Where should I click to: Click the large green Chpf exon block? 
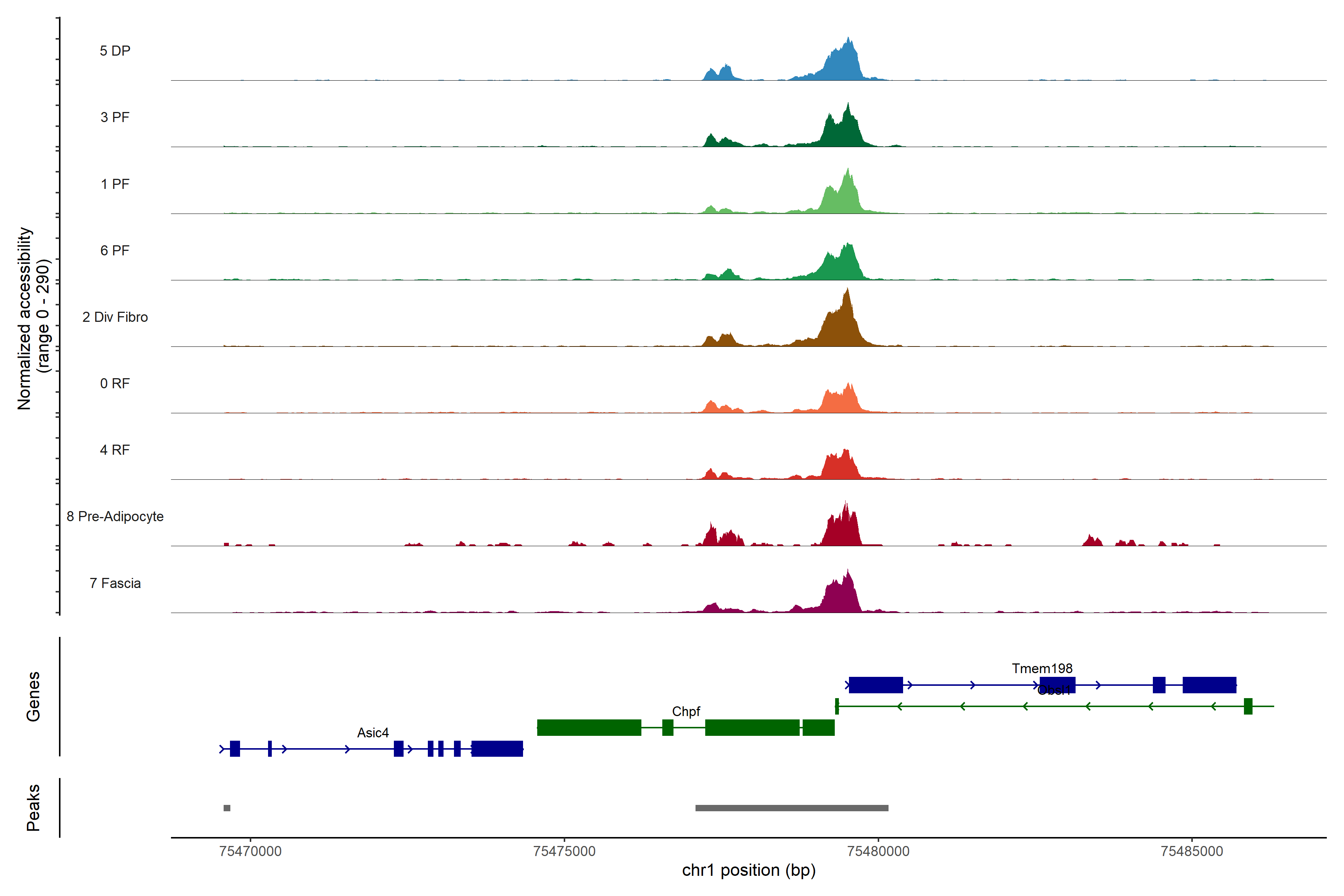click(x=589, y=727)
